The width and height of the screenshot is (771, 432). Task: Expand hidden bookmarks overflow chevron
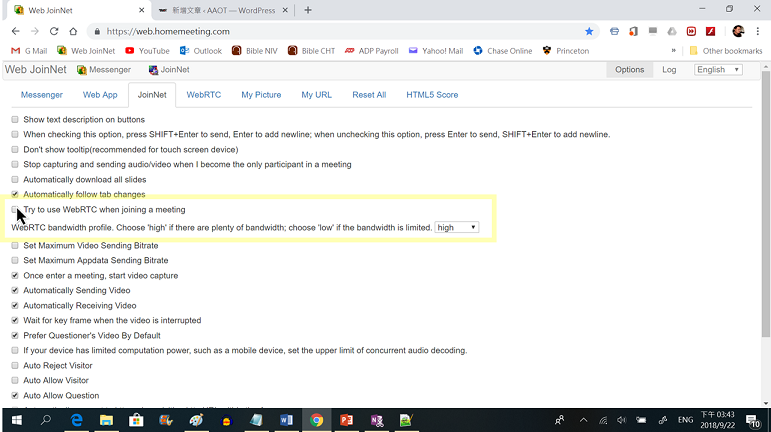click(x=673, y=51)
